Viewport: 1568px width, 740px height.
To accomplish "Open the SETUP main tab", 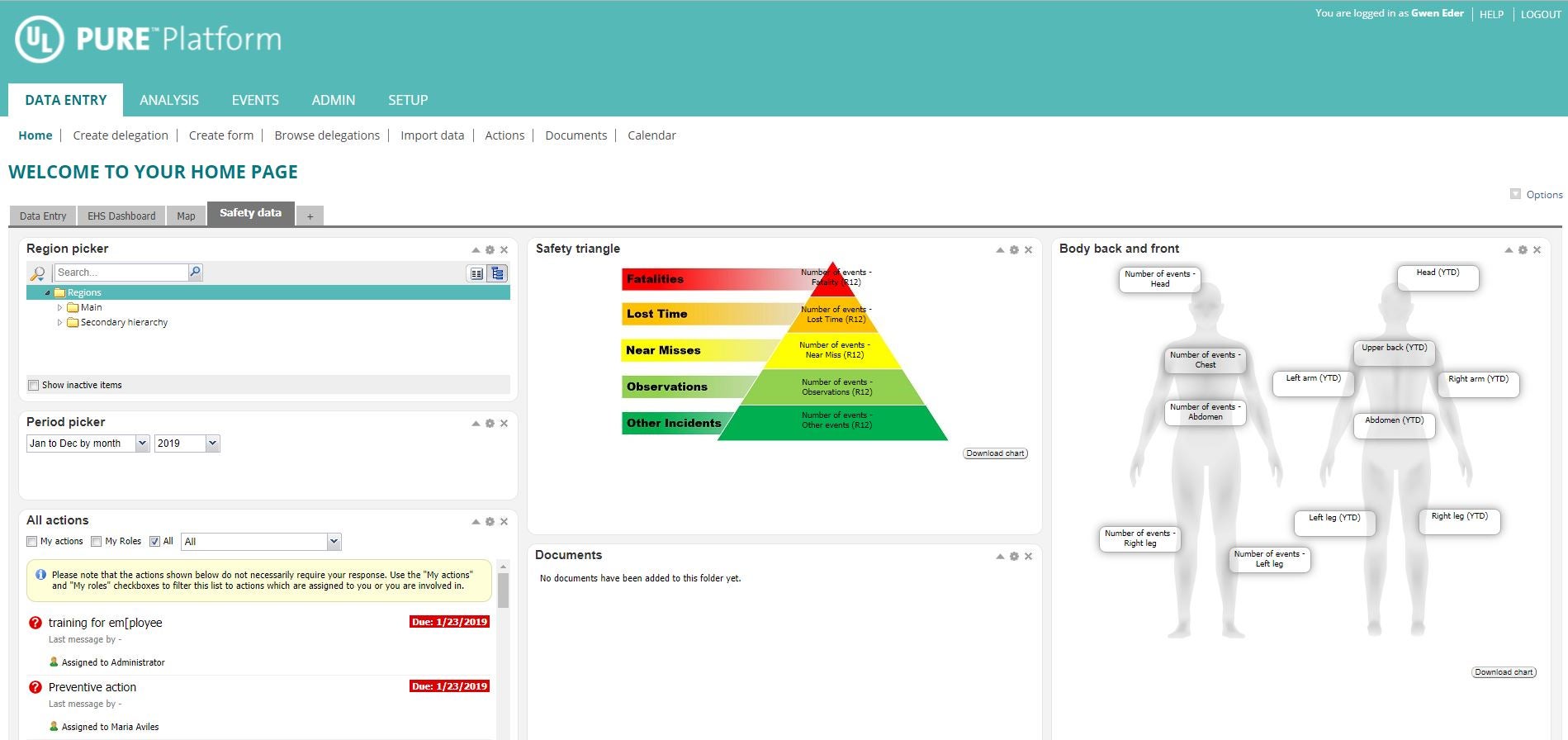I will (x=408, y=100).
